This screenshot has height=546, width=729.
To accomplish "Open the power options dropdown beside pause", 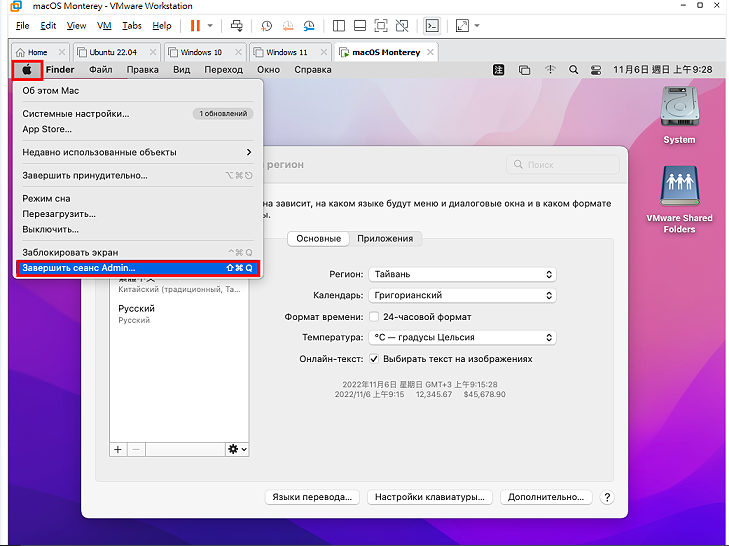I will coord(210,26).
